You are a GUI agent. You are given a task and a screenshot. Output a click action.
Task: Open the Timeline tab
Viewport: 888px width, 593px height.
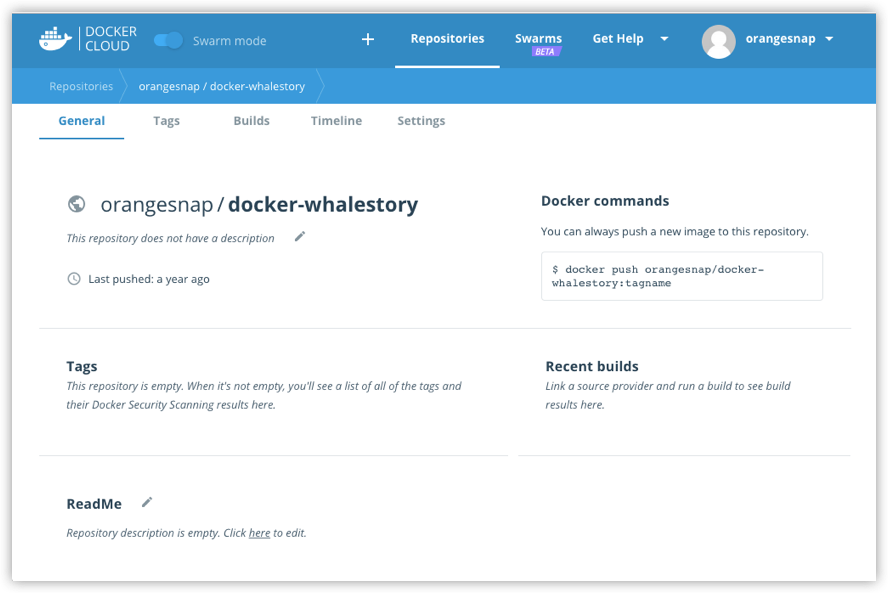pyautogui.click(x=336, y=120)
